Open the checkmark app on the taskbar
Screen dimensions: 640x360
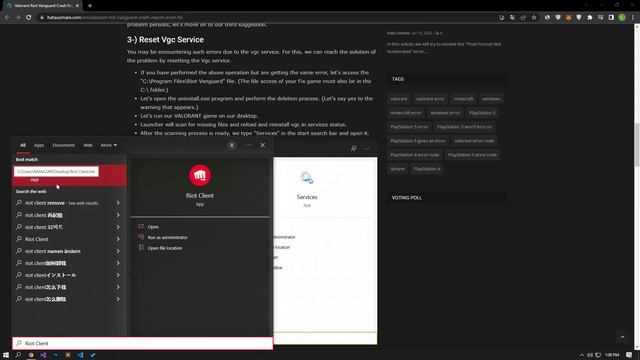click(93, 355)
